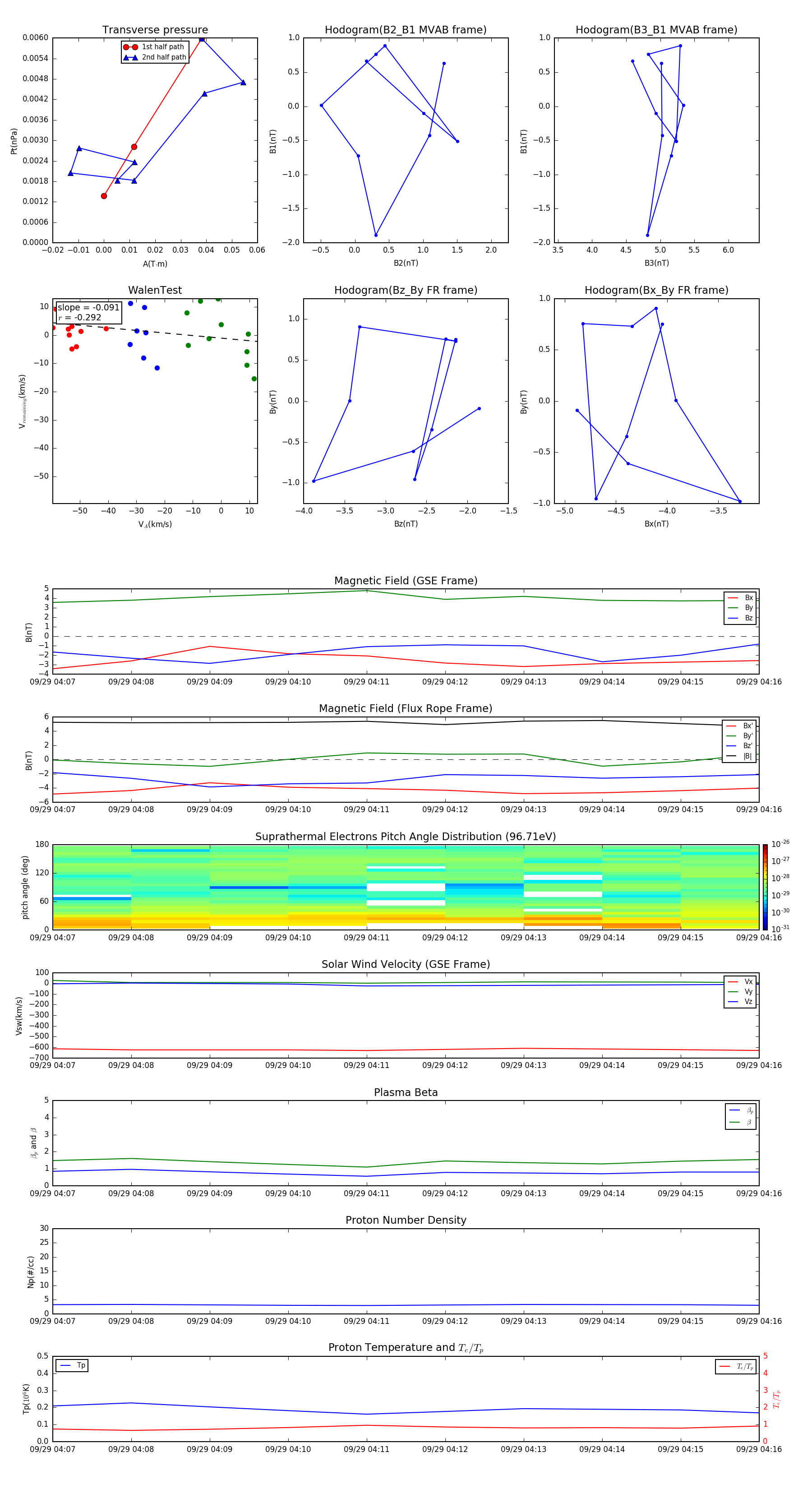Click the 'Bz(nT)' x-axis label

point(406,524)
